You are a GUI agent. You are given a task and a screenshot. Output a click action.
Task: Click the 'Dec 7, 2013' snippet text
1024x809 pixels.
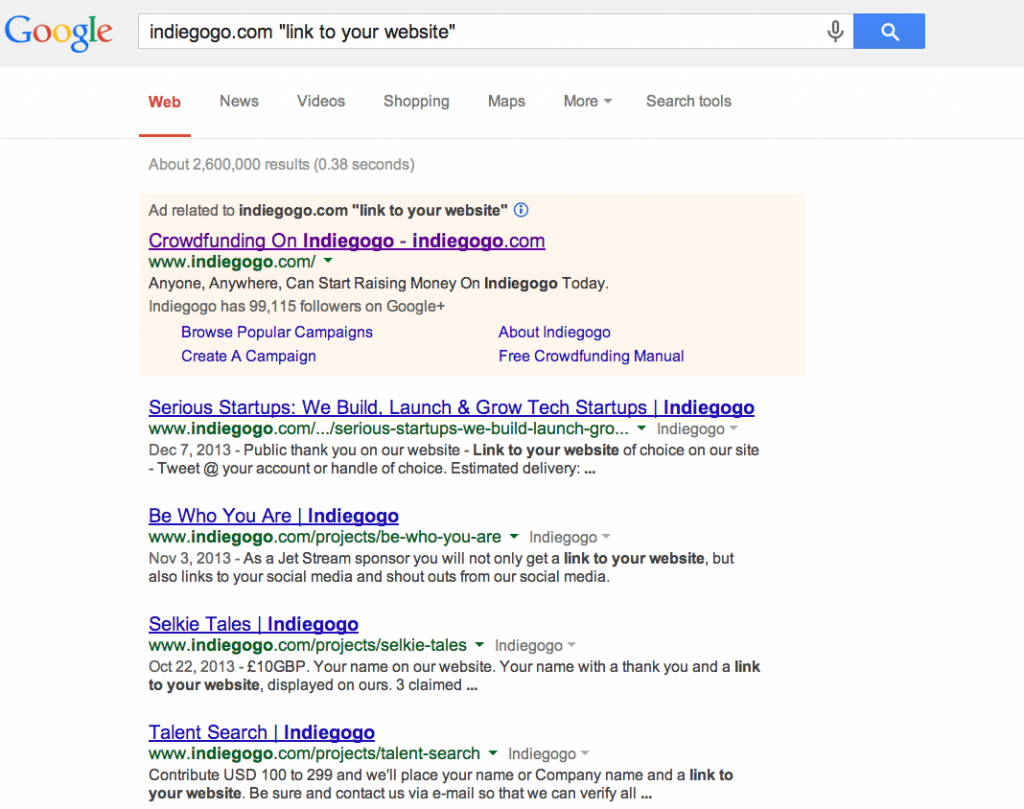[189, 450]
